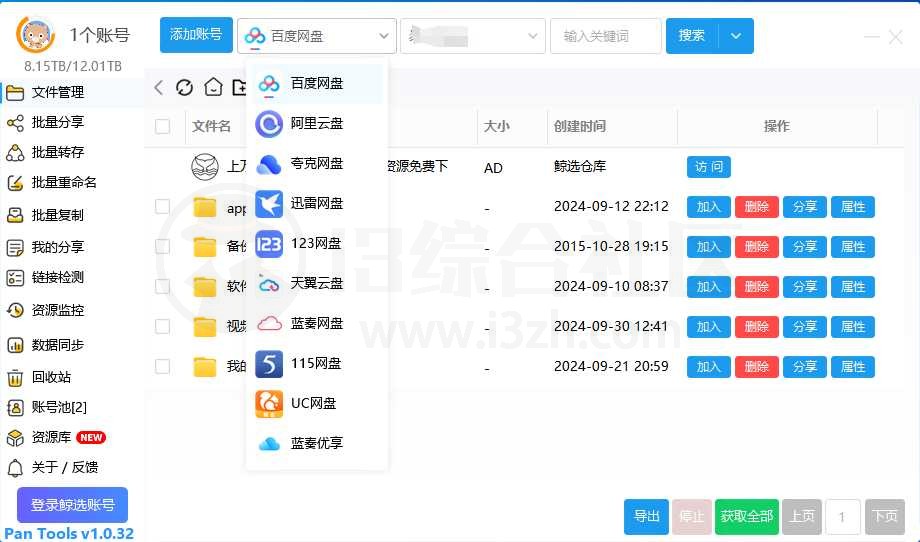Check the box for the 2024-09-10 08:37 folder row
920x542 pixels.
click(163, 286)
